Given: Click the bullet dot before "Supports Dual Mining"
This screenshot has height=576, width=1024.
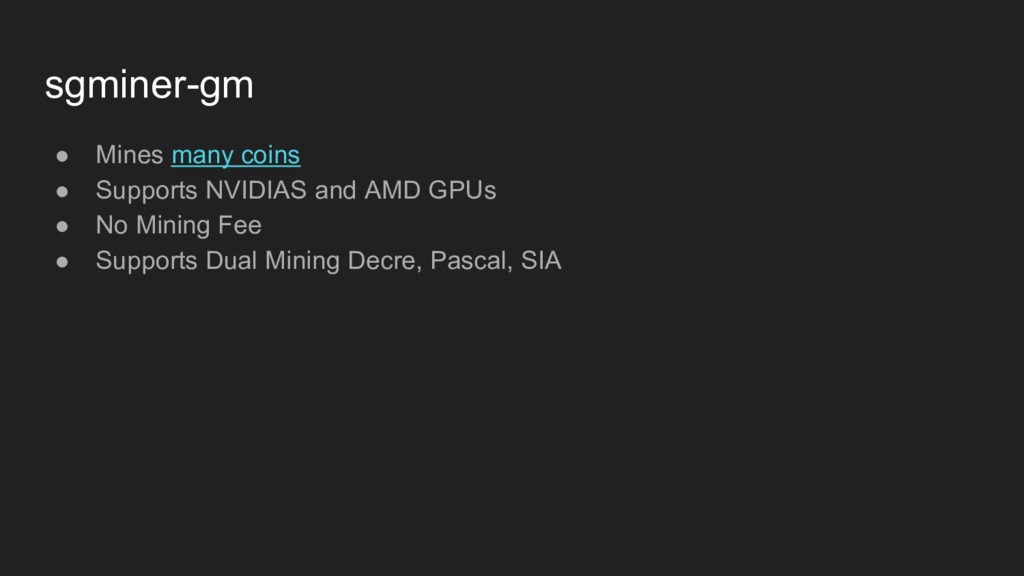Looking at the screenshot, I should tap(62, 262).
